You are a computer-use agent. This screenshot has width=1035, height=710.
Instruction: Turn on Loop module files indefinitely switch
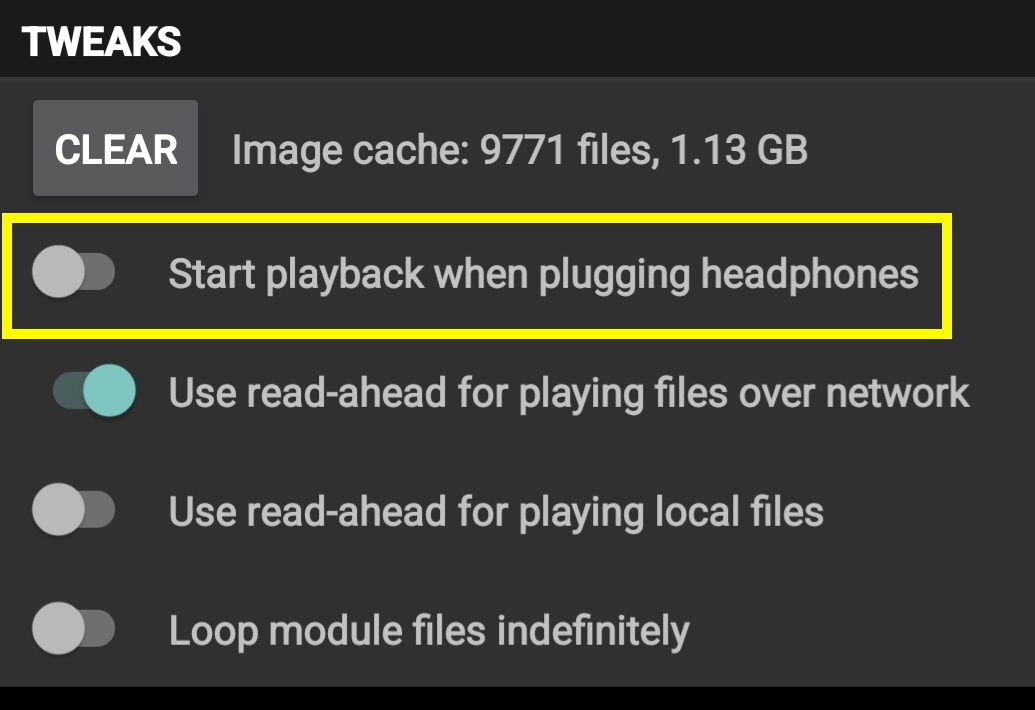[73, 629]
